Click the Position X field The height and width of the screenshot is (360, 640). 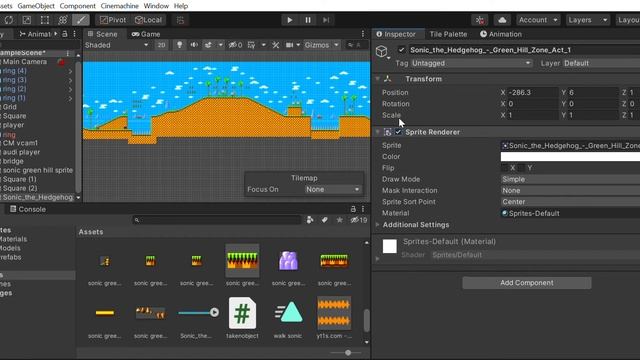[533, 93]
